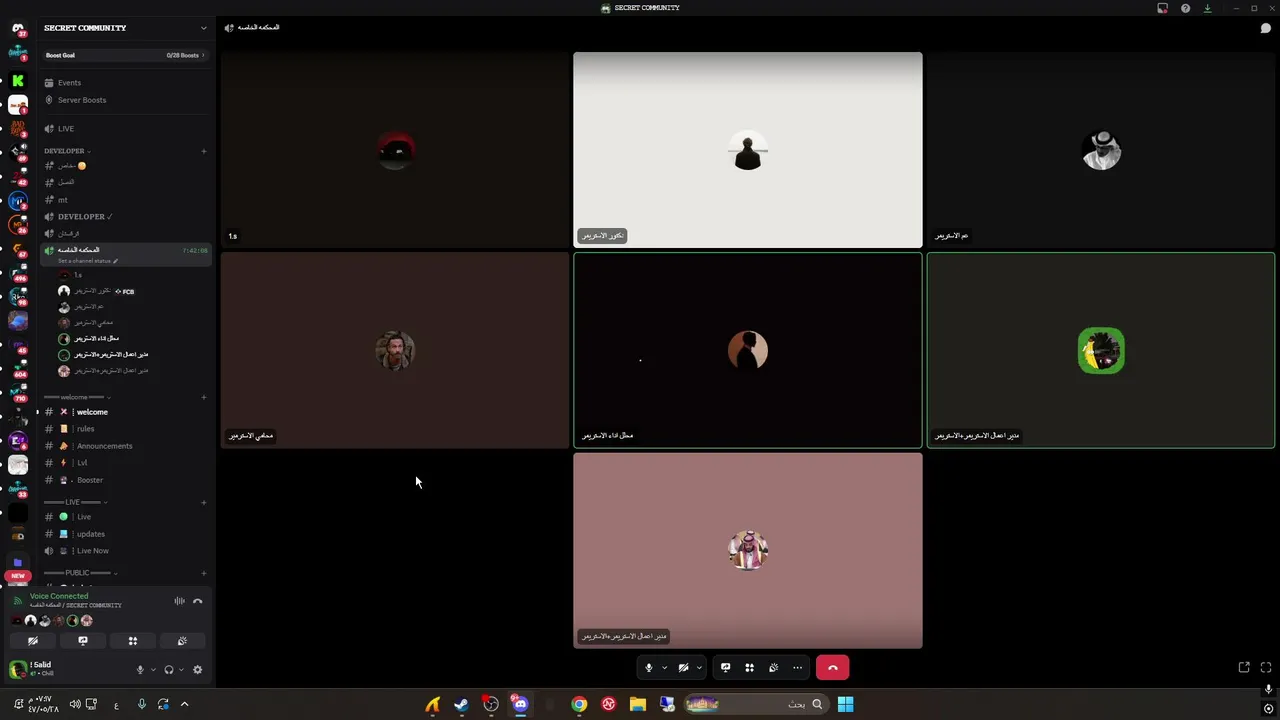Open microphone options arrow in the call toolbar

664,667
